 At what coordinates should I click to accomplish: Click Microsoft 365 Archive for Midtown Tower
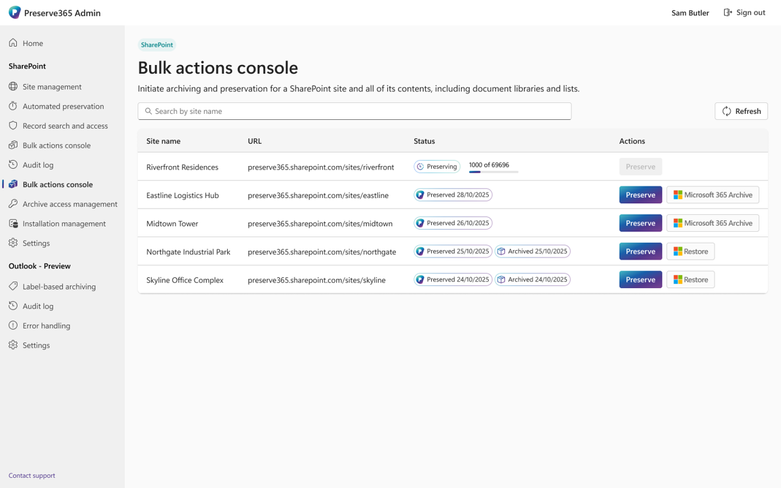tap(713, 223)
